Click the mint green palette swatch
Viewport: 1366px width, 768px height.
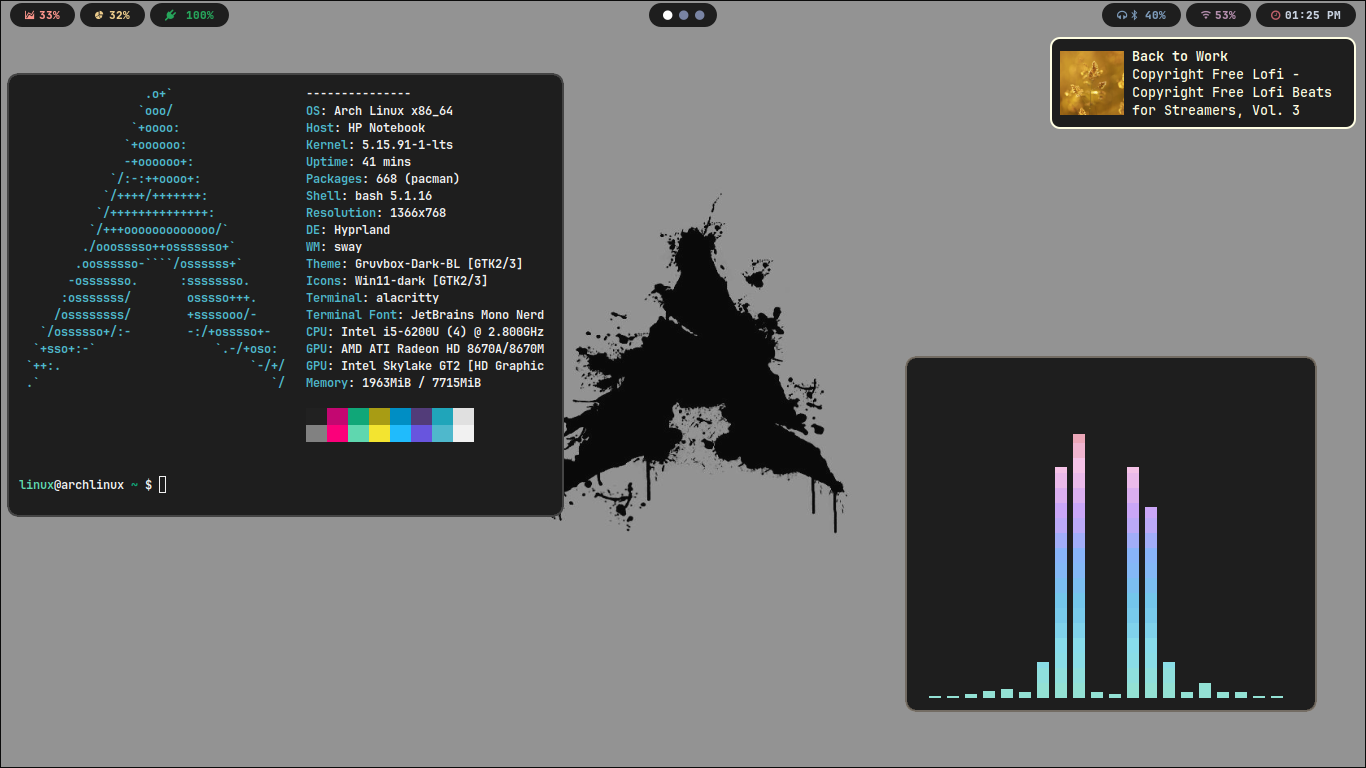[x=358, y=433]
